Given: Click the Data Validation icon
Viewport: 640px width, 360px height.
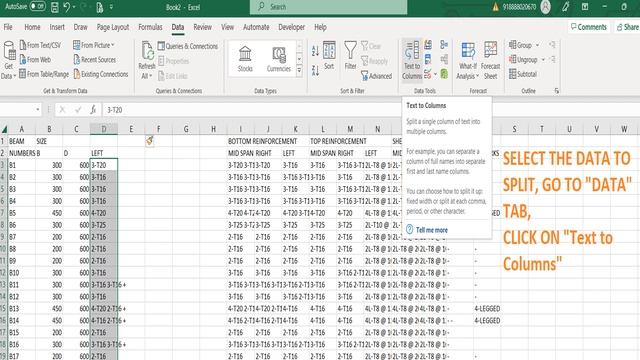Looking at the screenshot, I should 427,74.
